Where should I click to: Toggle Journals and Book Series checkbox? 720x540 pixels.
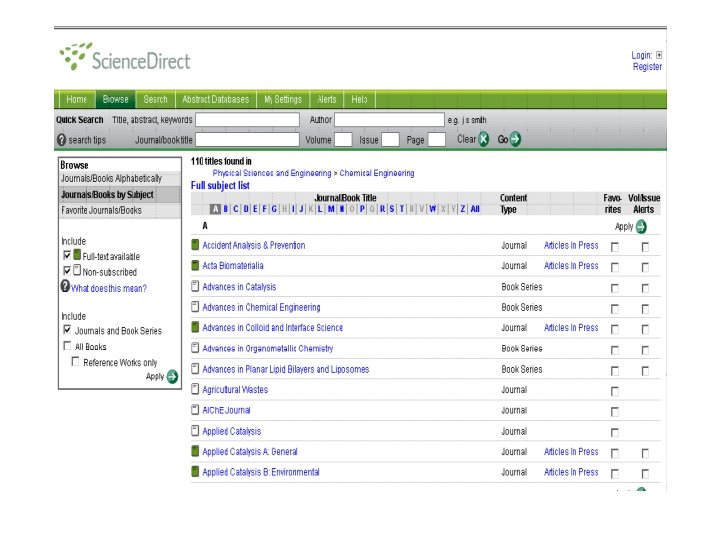coord(67,330)
